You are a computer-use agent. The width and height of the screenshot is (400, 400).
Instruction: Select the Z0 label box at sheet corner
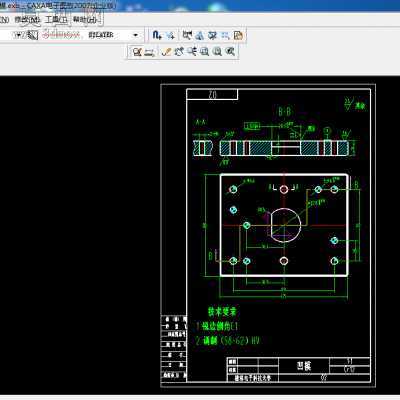pos(212,94)
